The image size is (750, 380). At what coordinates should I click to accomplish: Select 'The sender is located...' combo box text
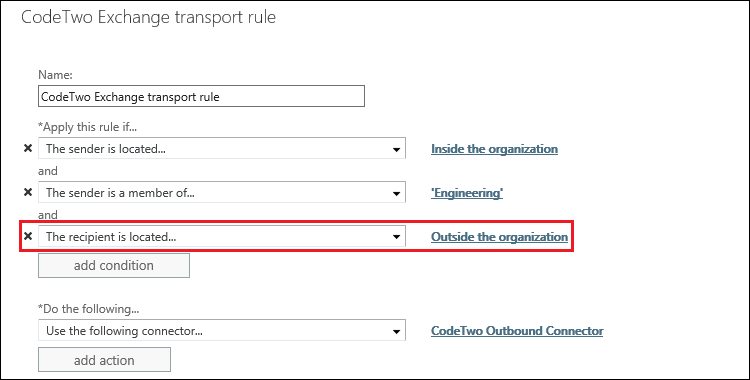106,148
